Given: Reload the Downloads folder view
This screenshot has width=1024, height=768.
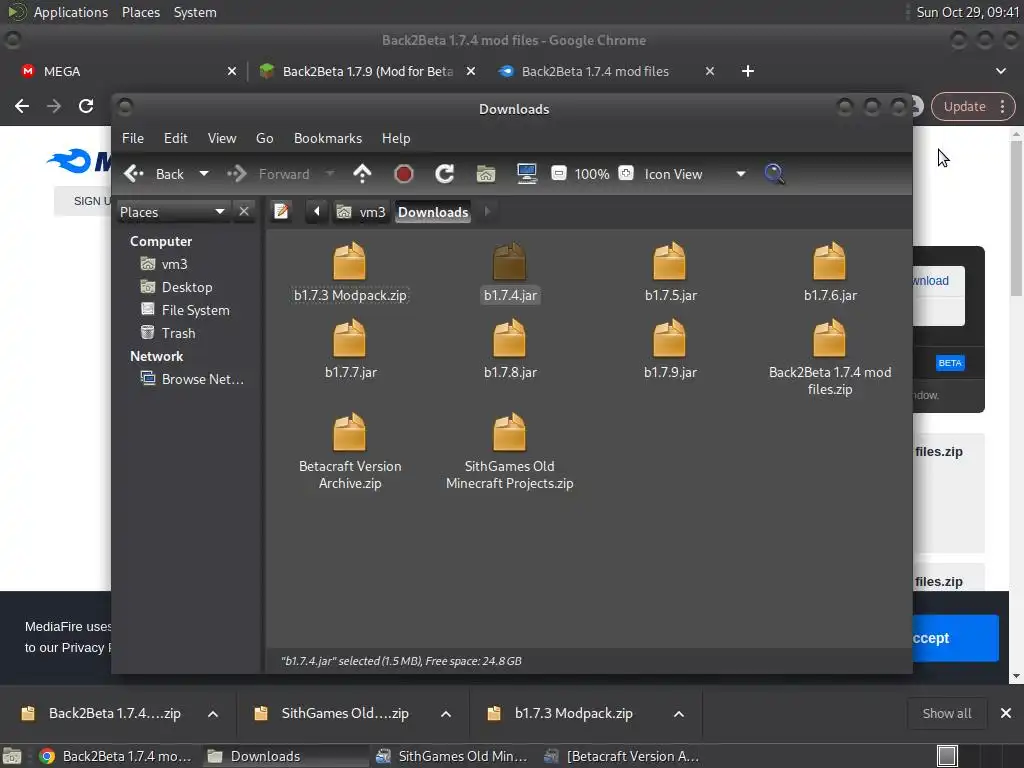Looking at the screenshot, I should pyautogui.click(x=445, y=174).
